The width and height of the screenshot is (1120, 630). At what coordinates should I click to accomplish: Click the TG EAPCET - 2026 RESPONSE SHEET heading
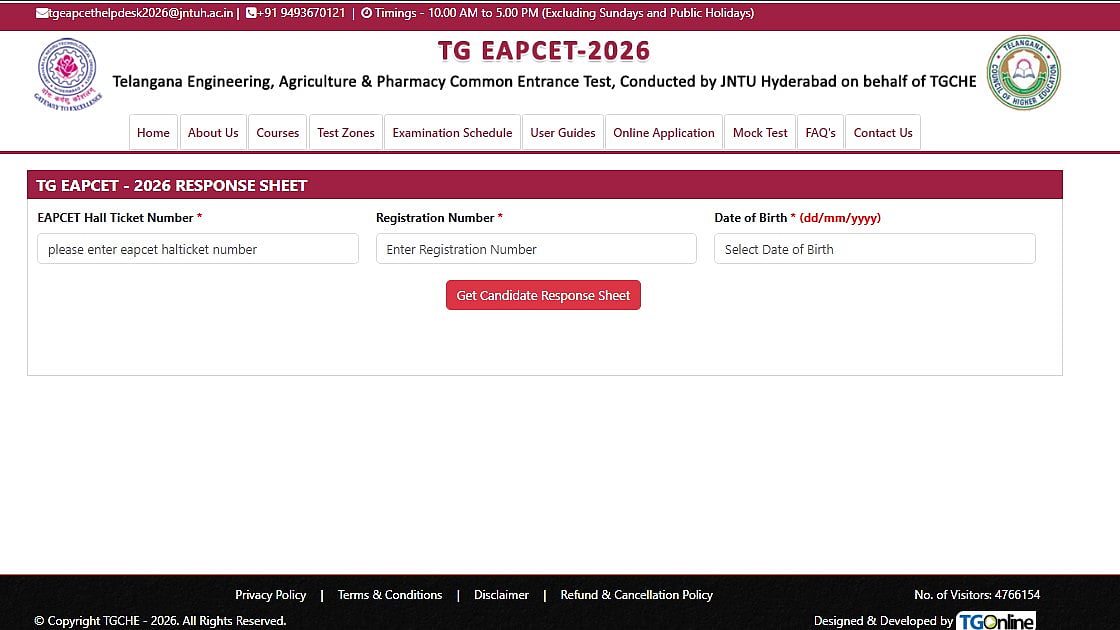pyautogui.click(x=171, y=186)
